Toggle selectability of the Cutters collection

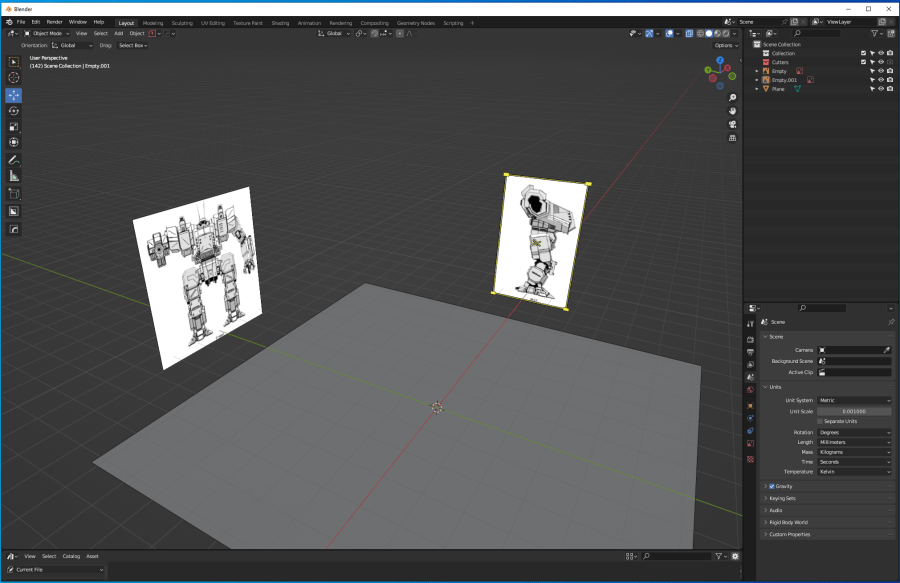(872, 62)
